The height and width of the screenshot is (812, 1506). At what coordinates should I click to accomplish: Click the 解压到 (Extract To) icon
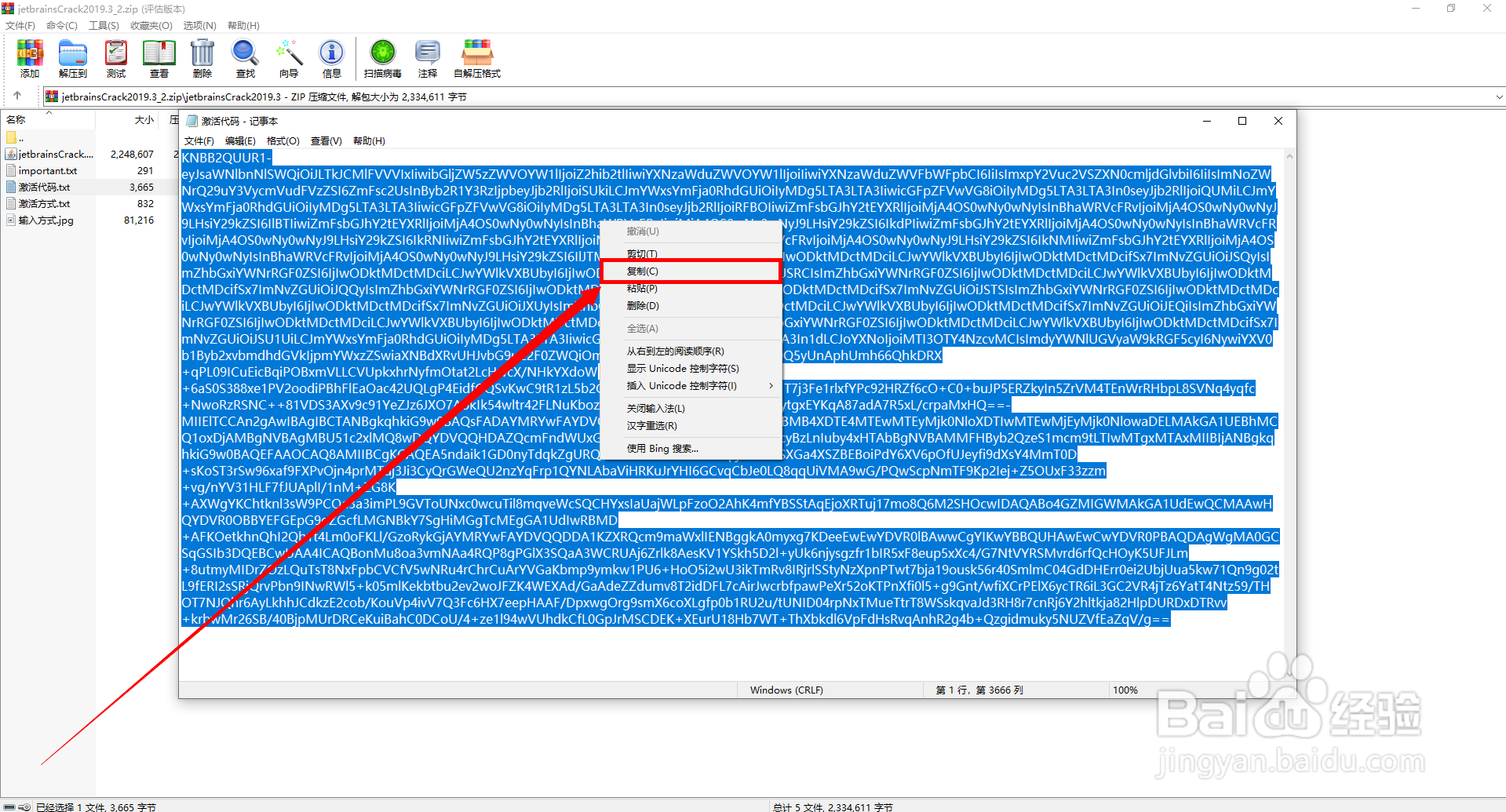pyautogui.click(x=72, y=57)
